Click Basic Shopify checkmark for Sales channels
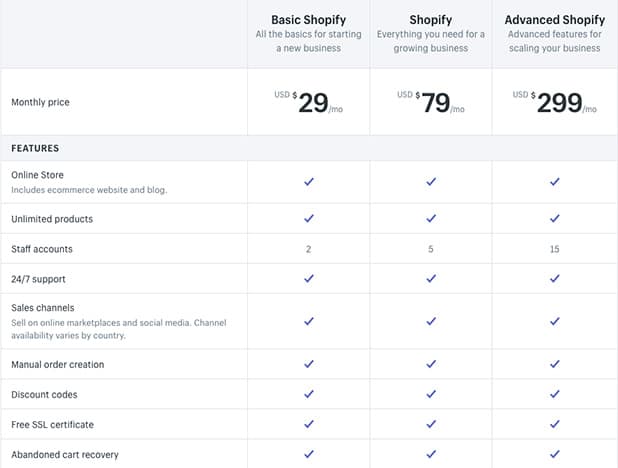 (309, 321)
